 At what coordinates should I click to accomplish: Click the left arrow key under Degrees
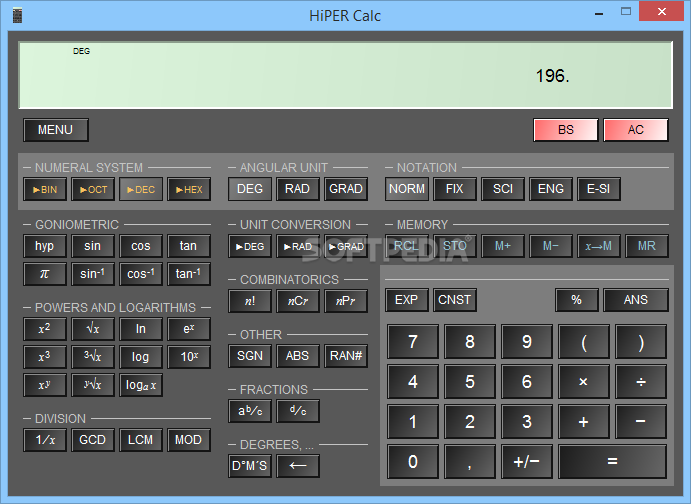298,466
